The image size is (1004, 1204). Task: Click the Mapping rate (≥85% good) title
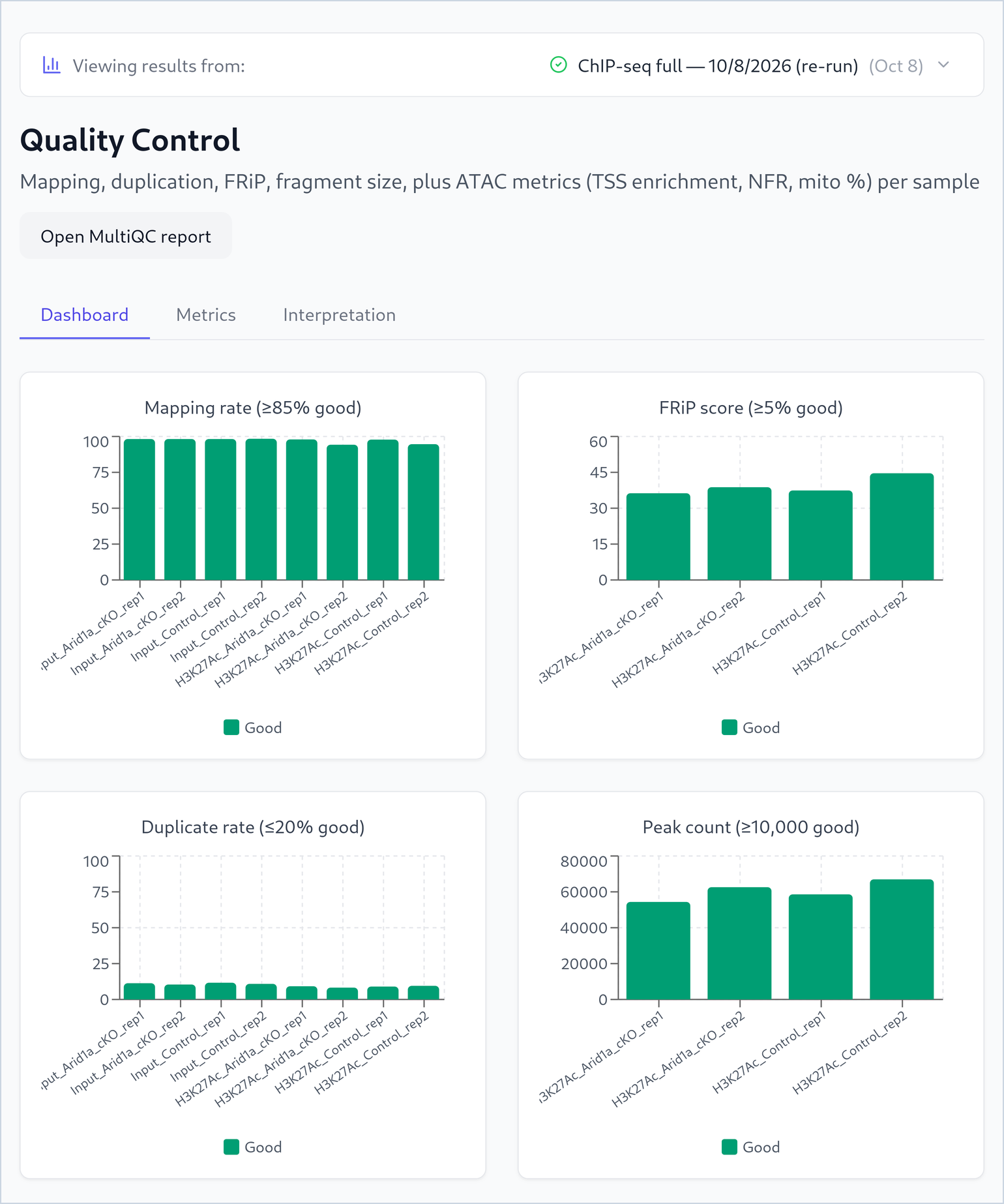pyautogui.click(x=253, y=408)
